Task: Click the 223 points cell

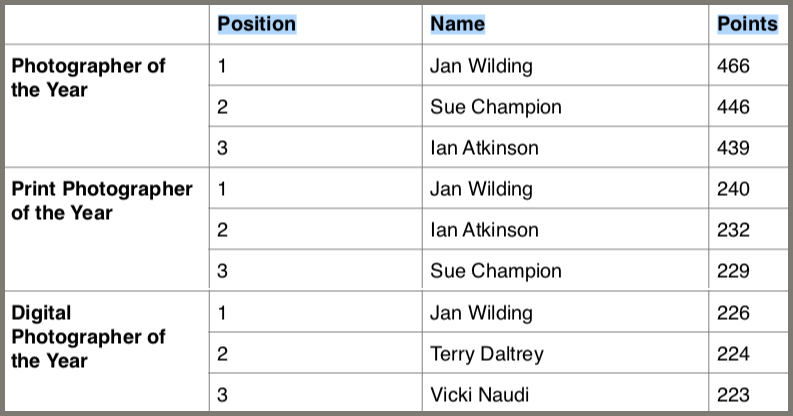Action: [x=733, y=394]
